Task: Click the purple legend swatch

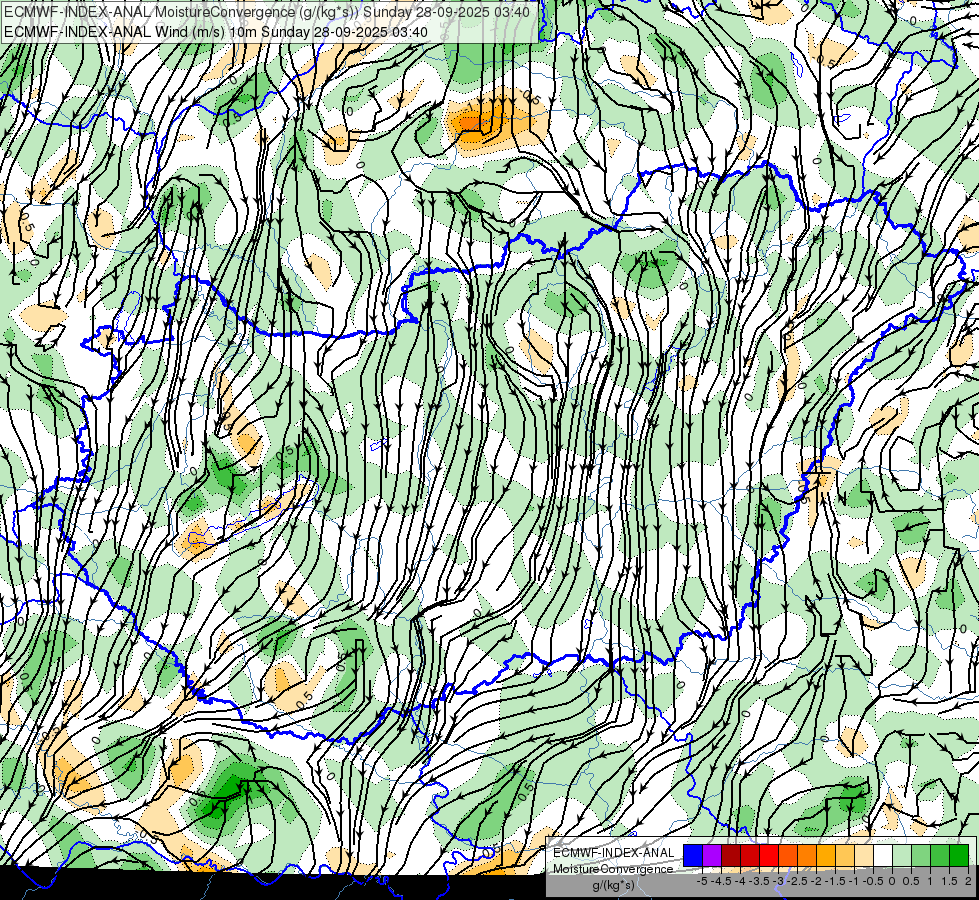Action: pyautogui.click(x=712, y=856)
